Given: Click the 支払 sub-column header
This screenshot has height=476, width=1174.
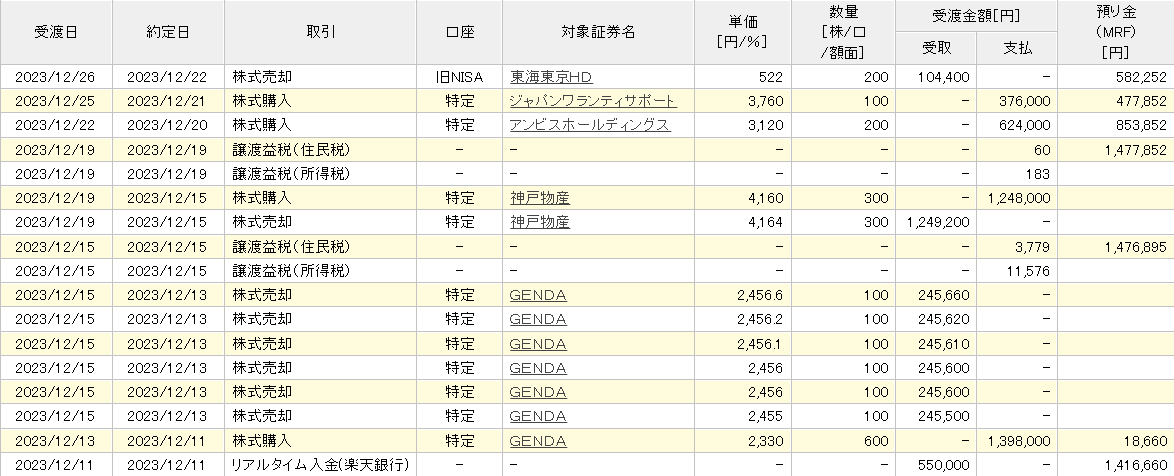Looking at the screenshot, I should (1017, 48).
